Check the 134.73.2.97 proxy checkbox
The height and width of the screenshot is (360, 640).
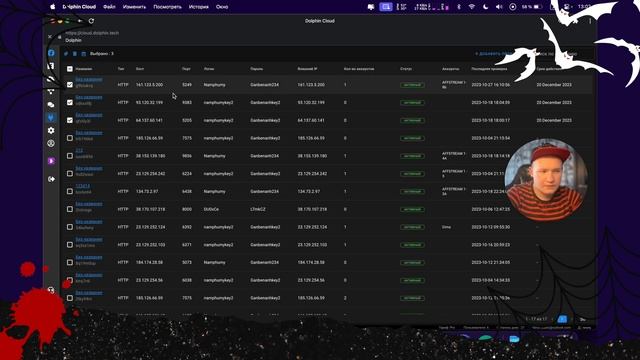coord(70,191)
